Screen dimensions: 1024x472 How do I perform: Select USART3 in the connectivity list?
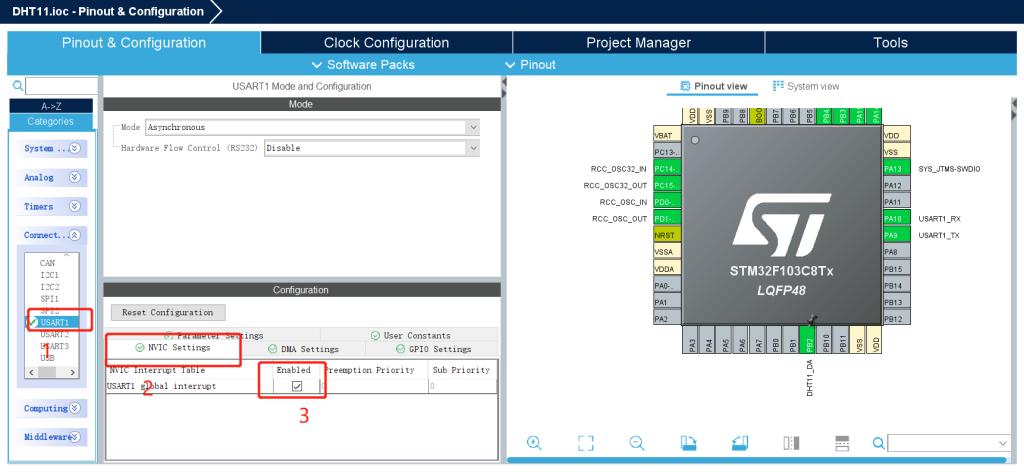click(54, 346)
